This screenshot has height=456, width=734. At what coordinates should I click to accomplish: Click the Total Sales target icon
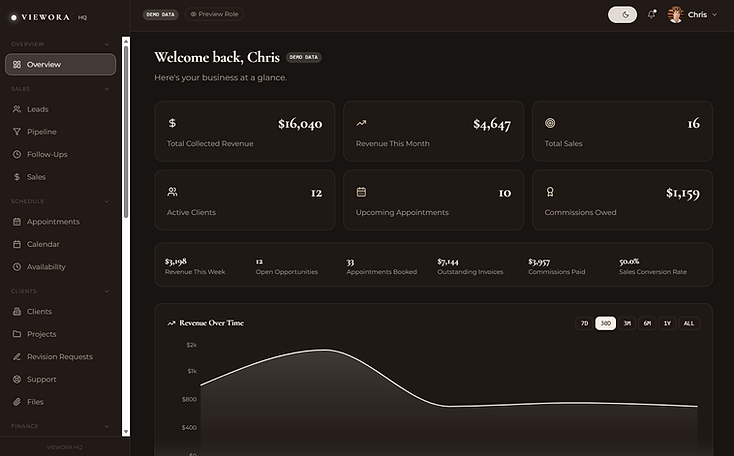point(550,123)
